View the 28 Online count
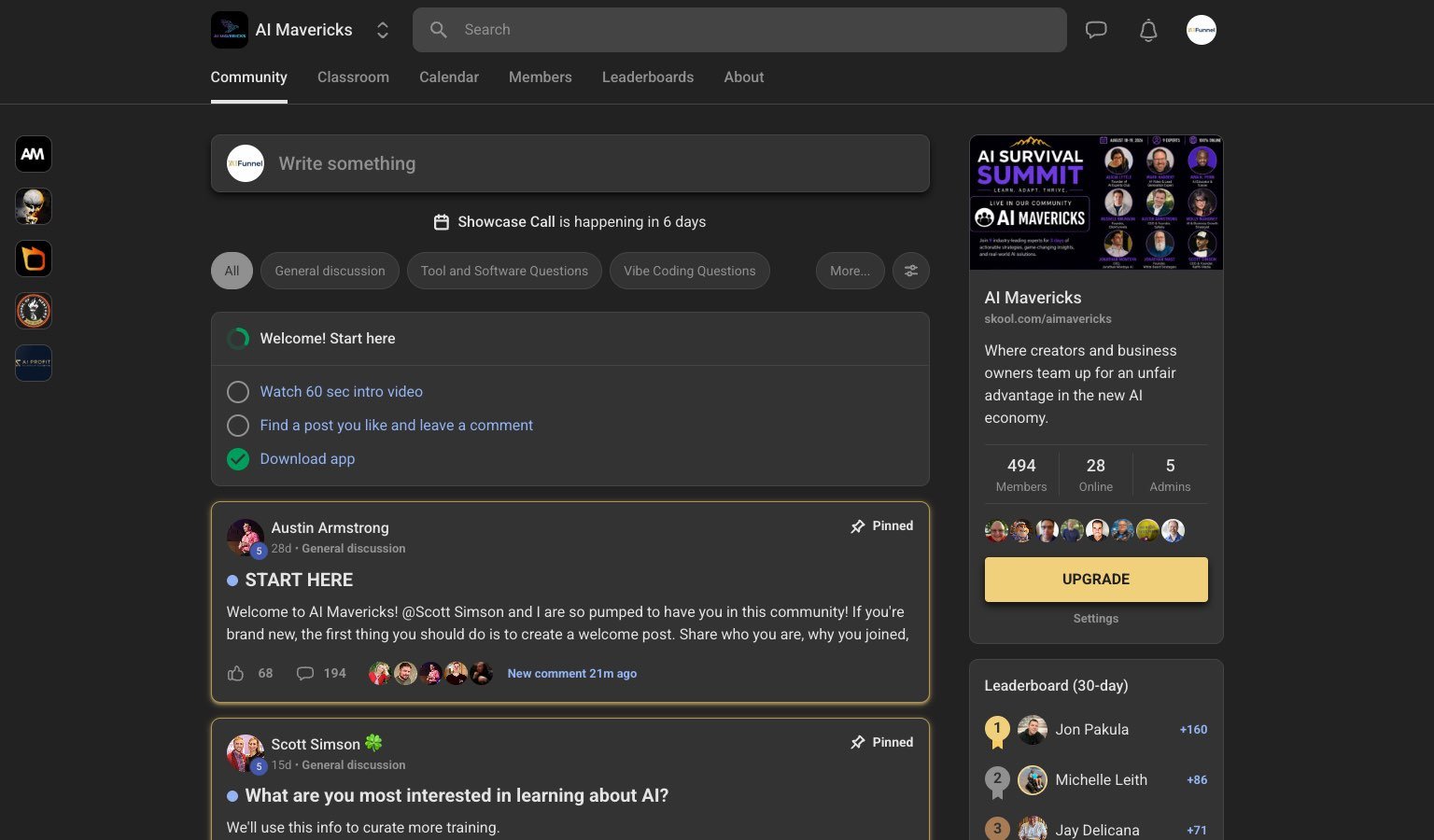Screen dimensions: 1434x840 point(1096,475)
